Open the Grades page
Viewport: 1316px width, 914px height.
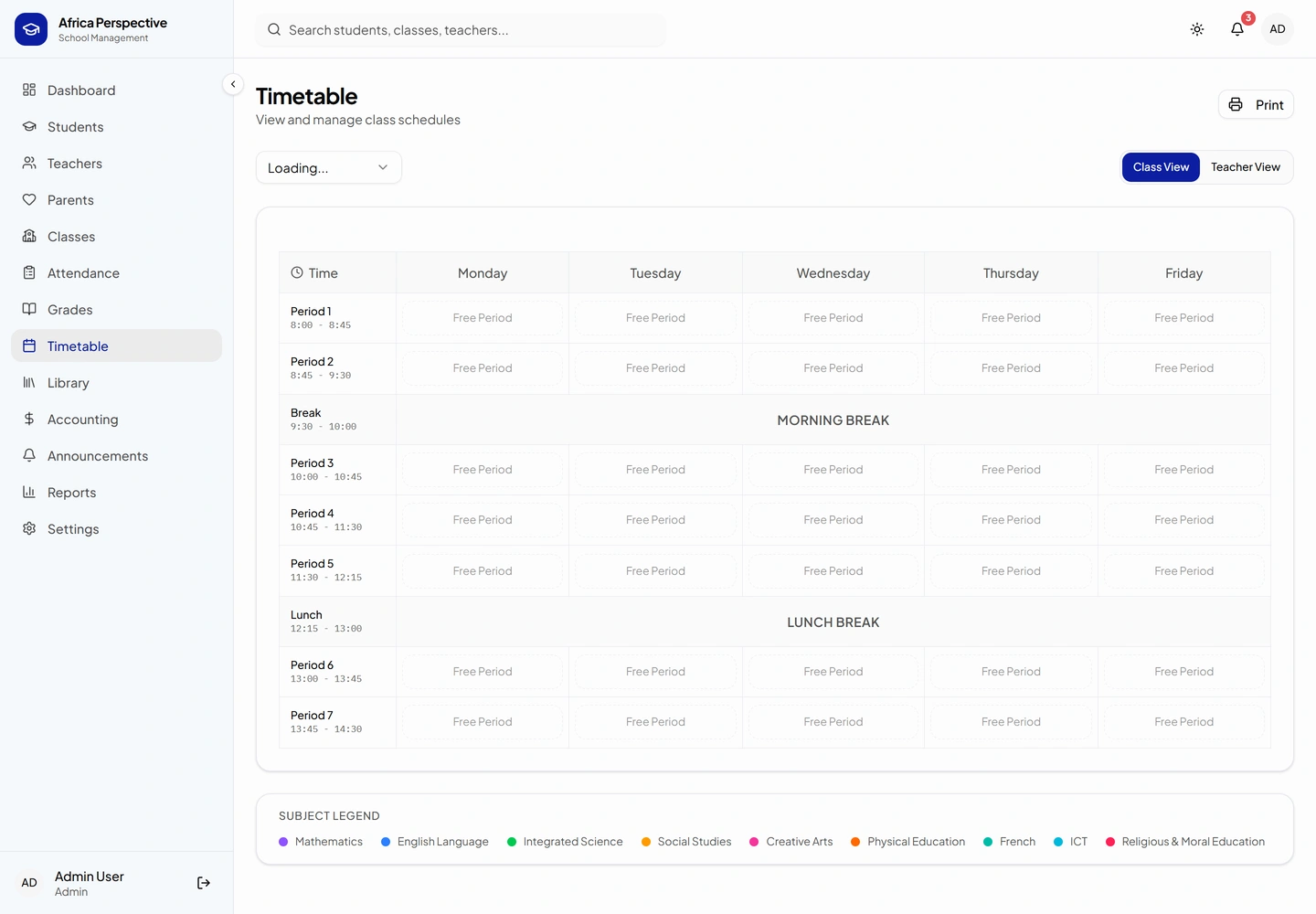pos(116,309)
